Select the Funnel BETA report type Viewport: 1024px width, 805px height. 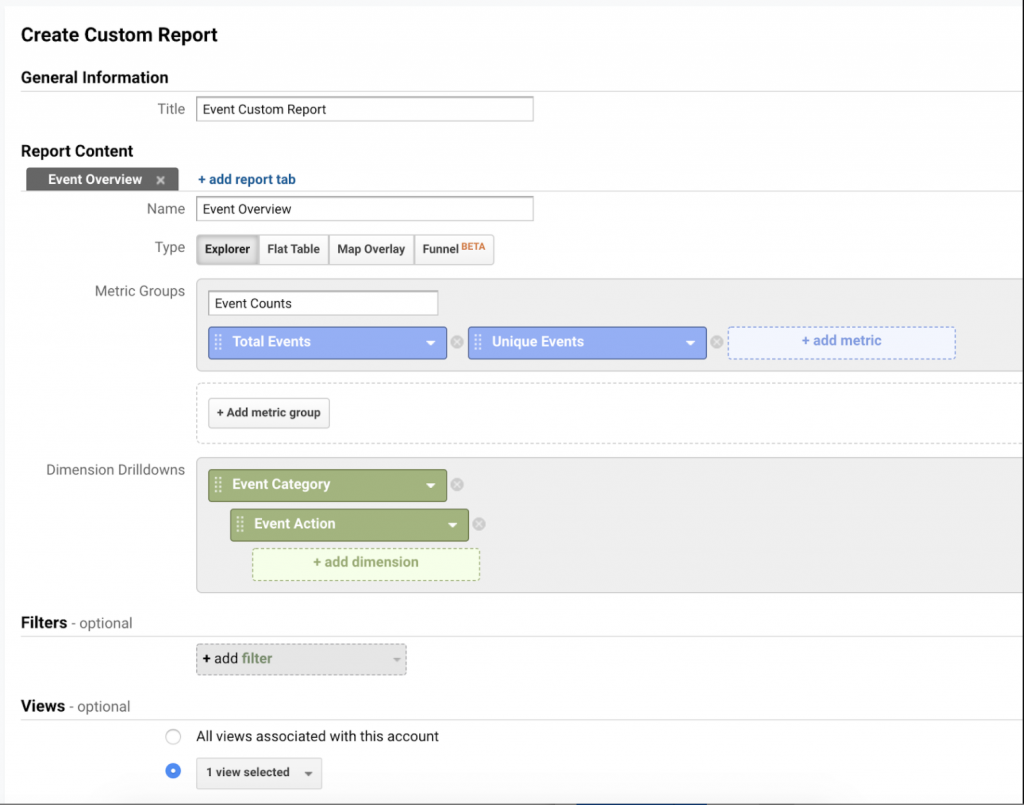tap(453, 249)
